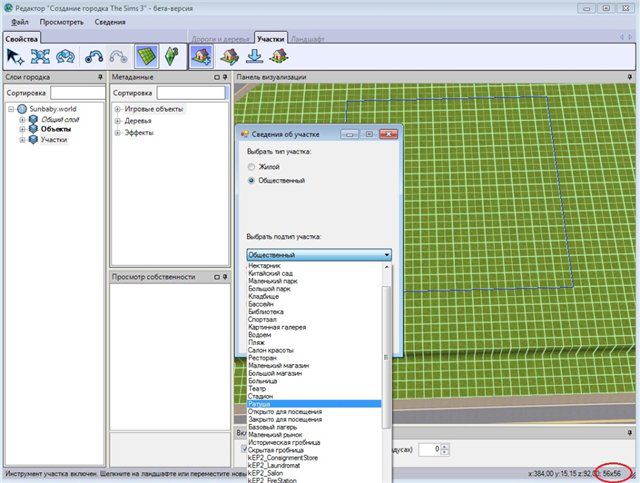640x483 pixels.
Task: Expand the Объекты layer tree node
Action: (22, 129)
